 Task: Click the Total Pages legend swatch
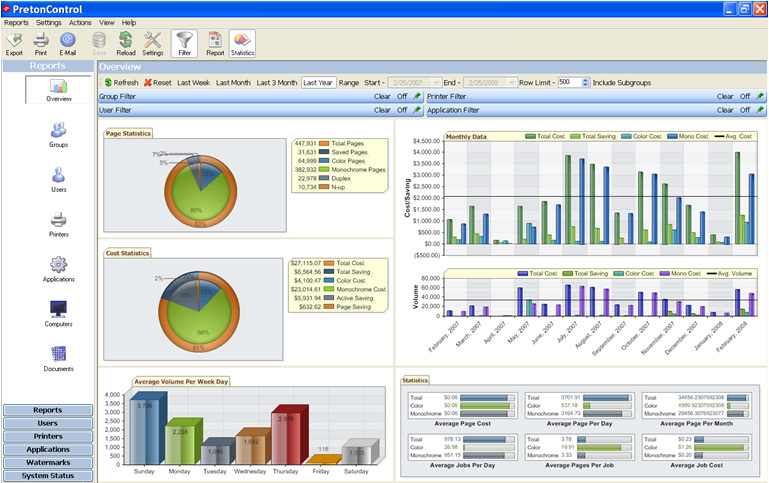324,143
